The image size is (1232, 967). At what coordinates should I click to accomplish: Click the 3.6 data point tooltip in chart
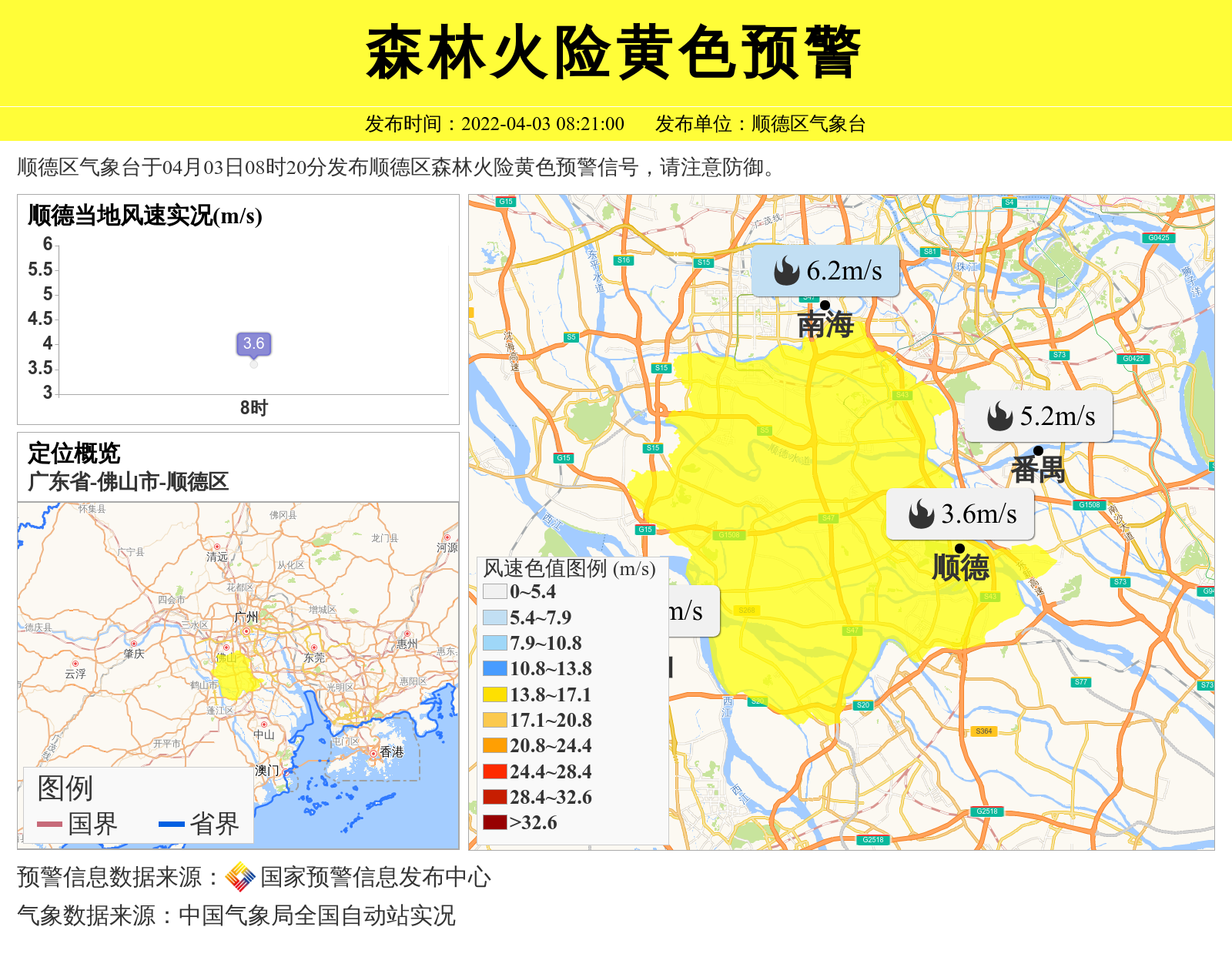tap(253, 343)
